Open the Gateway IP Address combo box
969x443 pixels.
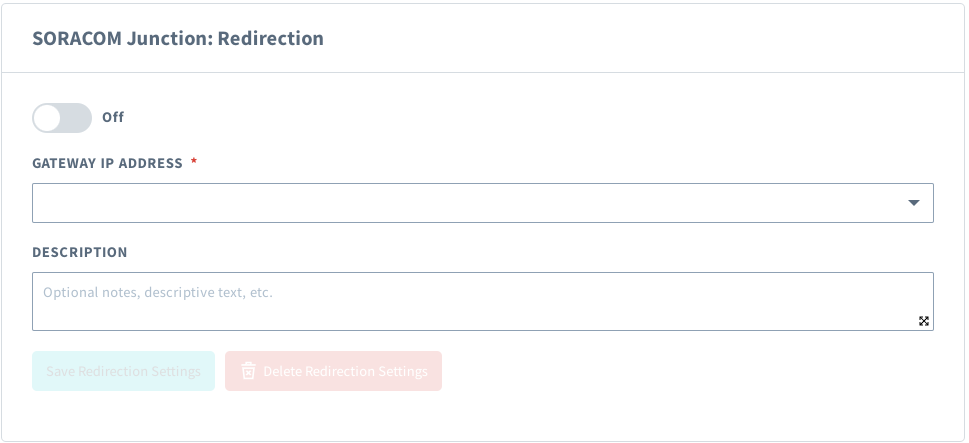click(x=482, y=203)
